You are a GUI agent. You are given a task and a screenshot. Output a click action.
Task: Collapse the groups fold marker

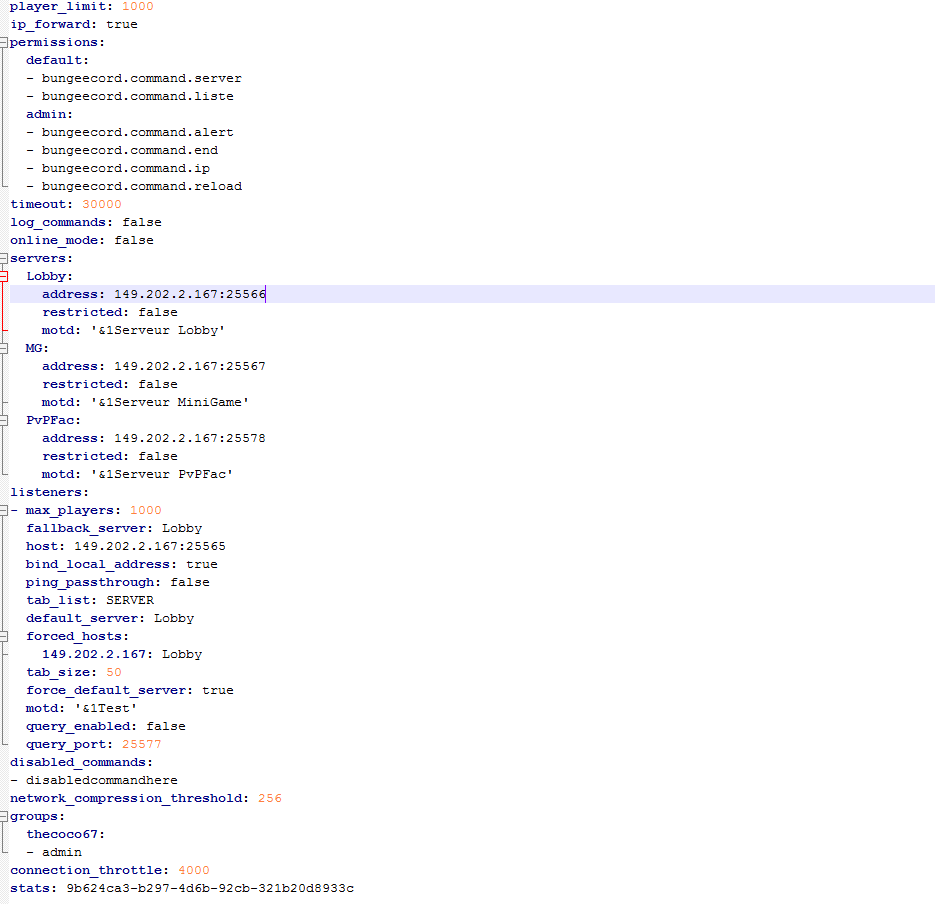point(4,816)
